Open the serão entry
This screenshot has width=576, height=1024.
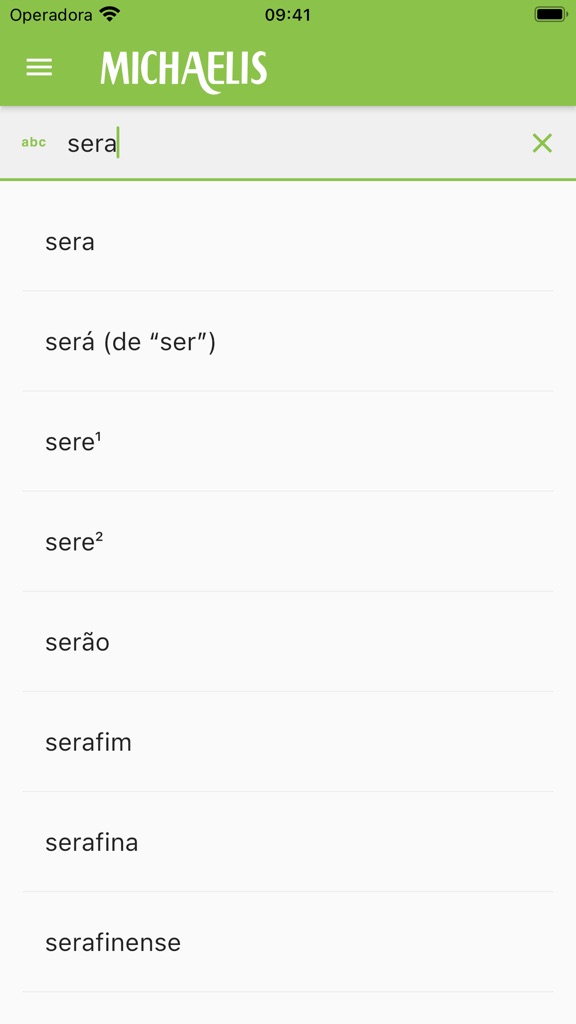[76, 642]
